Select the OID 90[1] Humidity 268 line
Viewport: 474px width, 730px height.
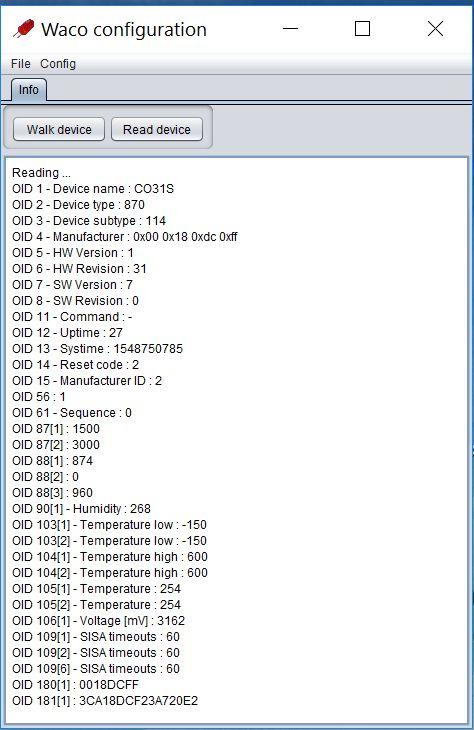tap(81, 509)
